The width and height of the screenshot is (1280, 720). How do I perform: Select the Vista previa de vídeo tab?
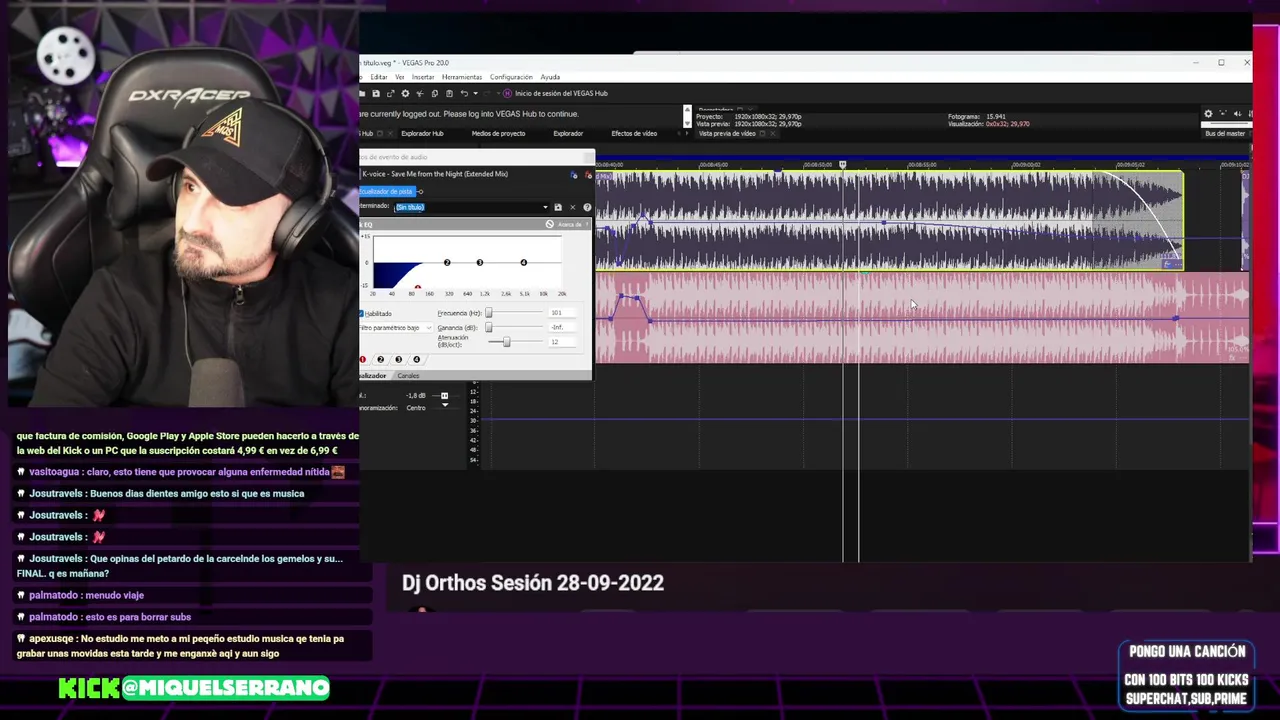(727, 133)
